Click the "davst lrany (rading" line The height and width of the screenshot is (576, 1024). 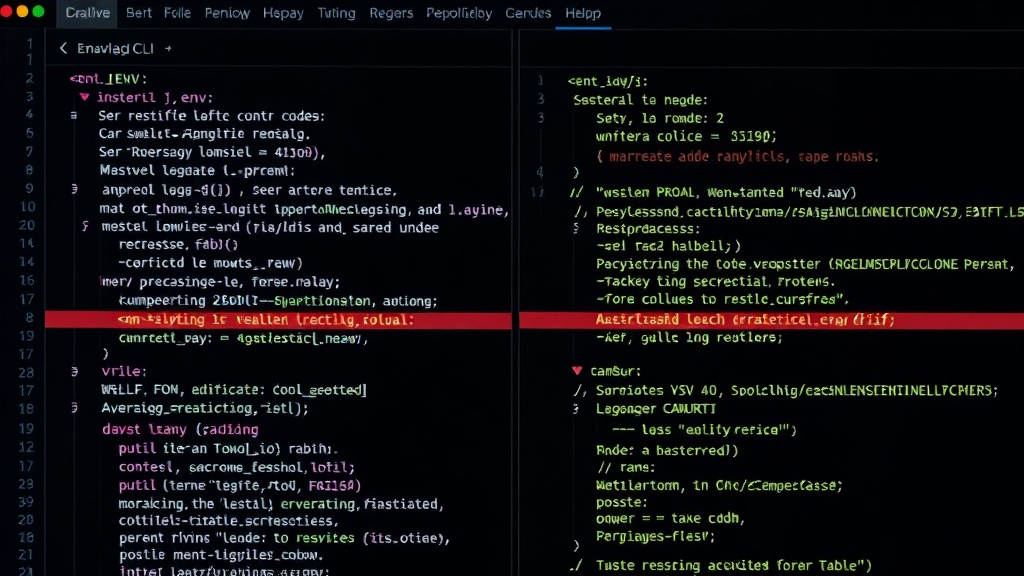[x=180, y=430]
